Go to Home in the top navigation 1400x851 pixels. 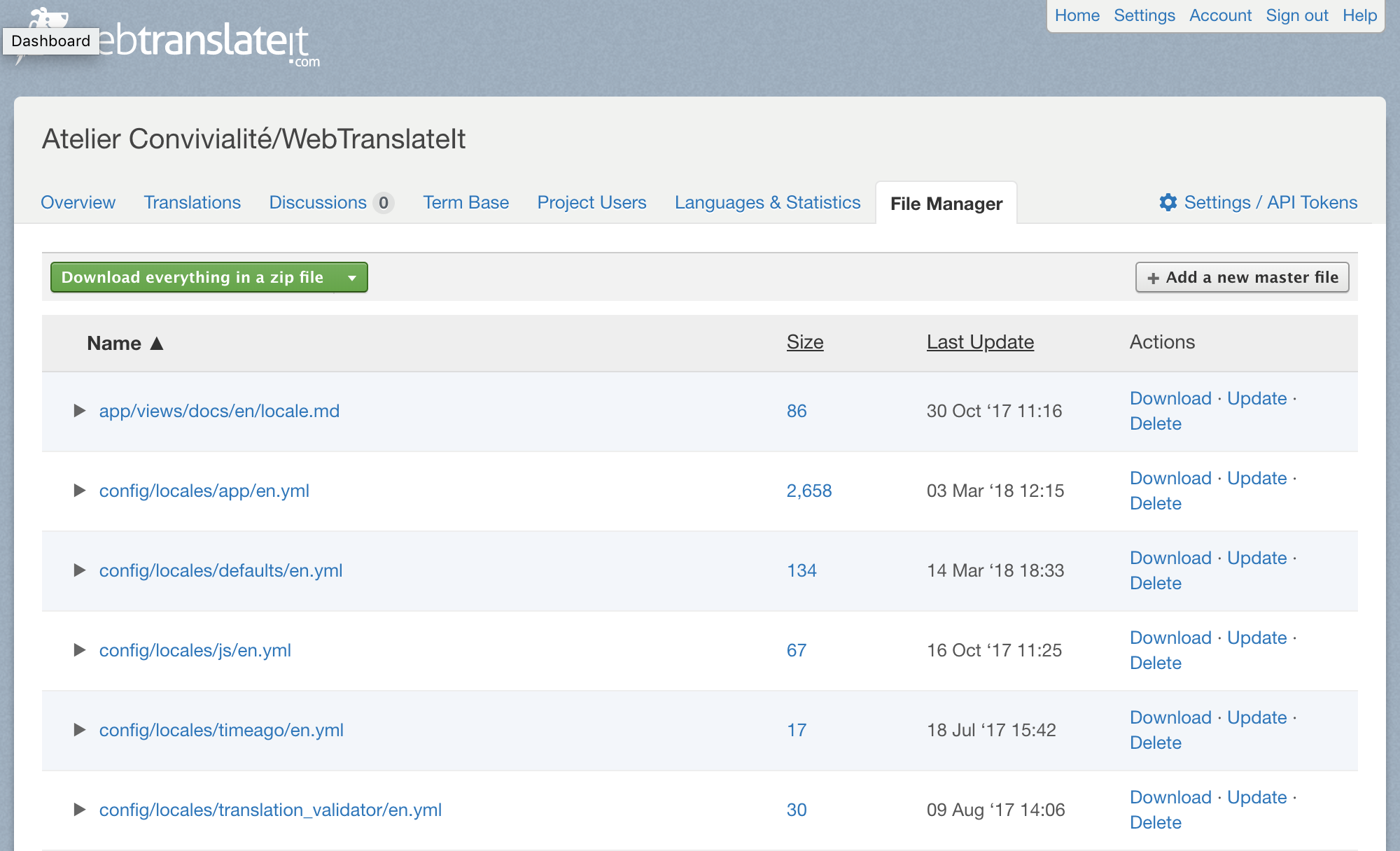pyautogui.click(x=1077, y=15)
